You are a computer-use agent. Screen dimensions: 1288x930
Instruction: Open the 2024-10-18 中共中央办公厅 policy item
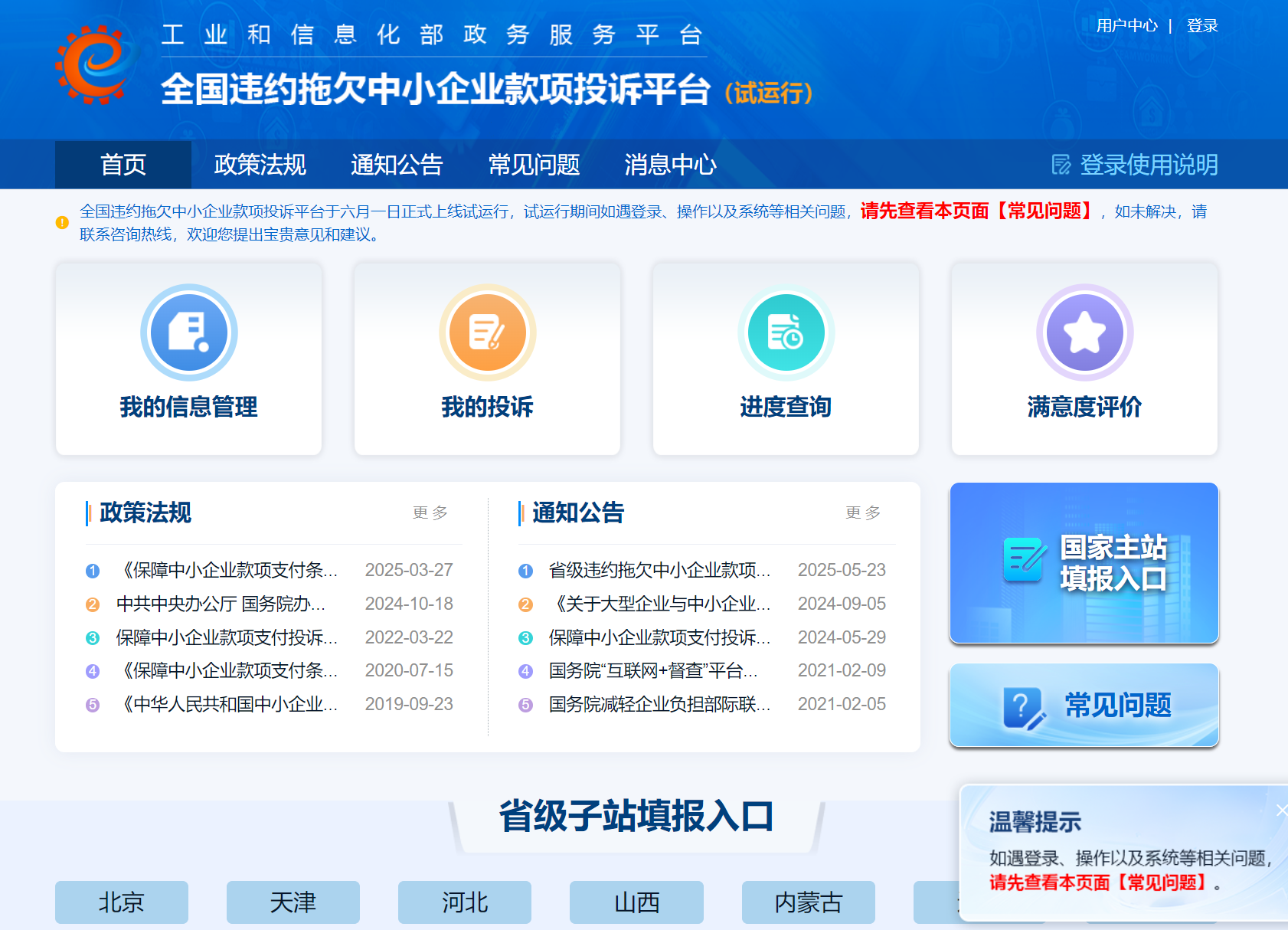(221, 604)
